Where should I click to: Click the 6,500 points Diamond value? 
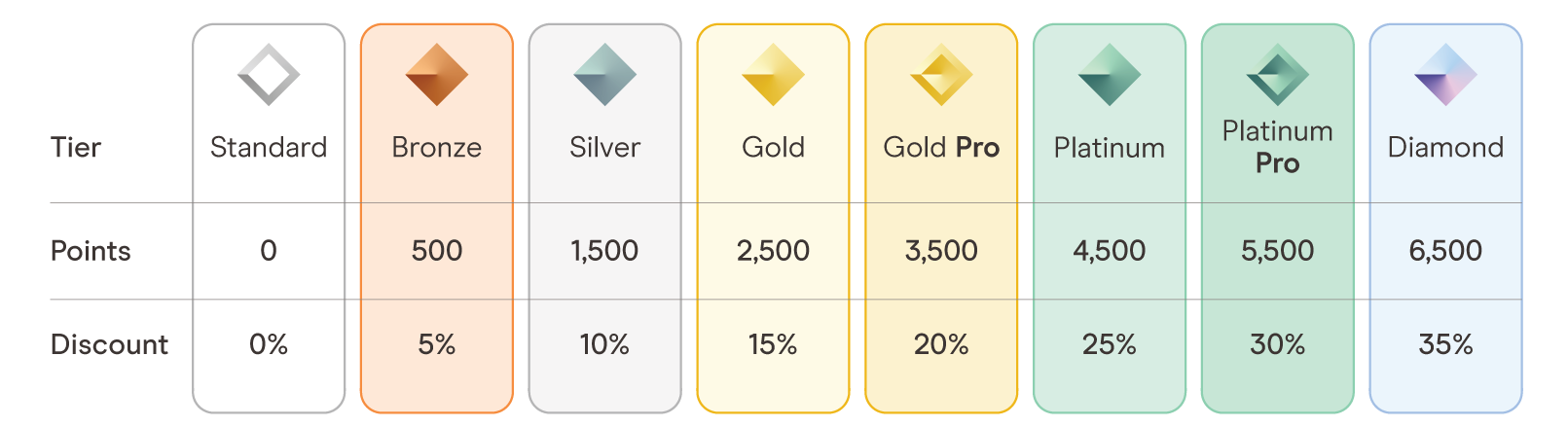pyautogui.click(x=1445, y=251)
